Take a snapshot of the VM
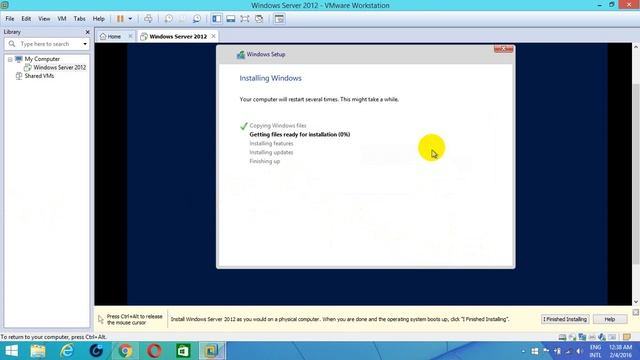 (x=168, y=19)
